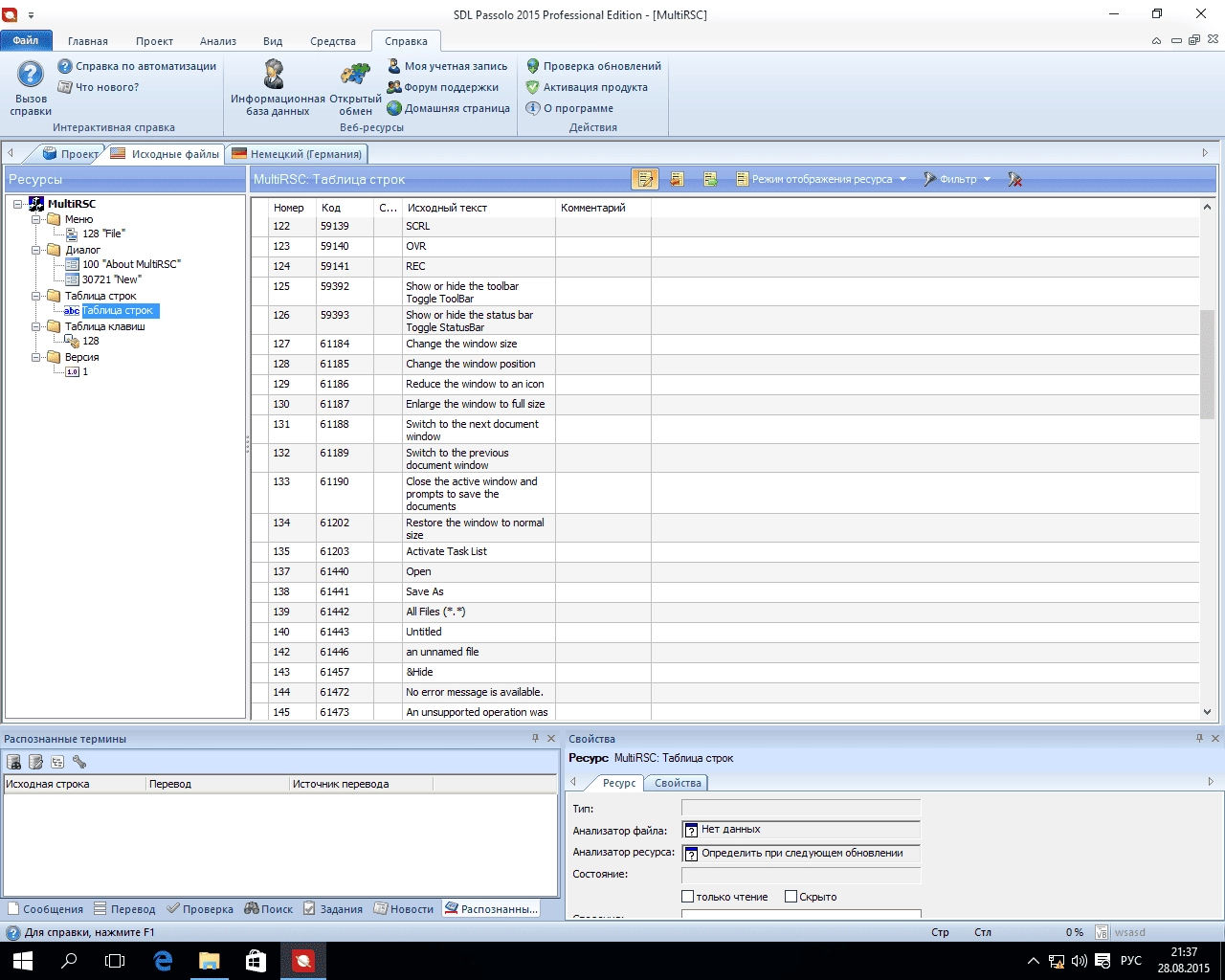This screenshot has width=1225, height=980.
Task: Open Информационная база данных
Action: tap(277, 88)
